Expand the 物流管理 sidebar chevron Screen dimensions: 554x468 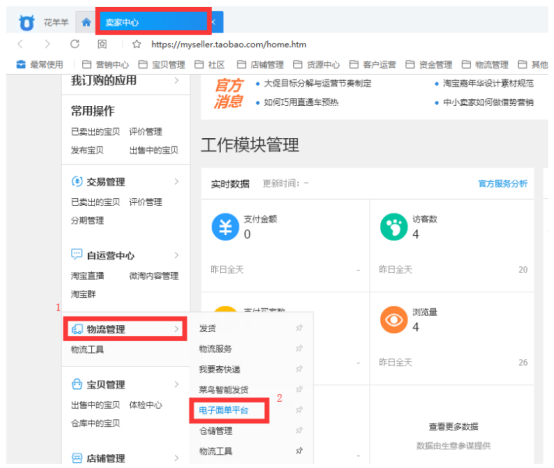[x=176, y=329]
